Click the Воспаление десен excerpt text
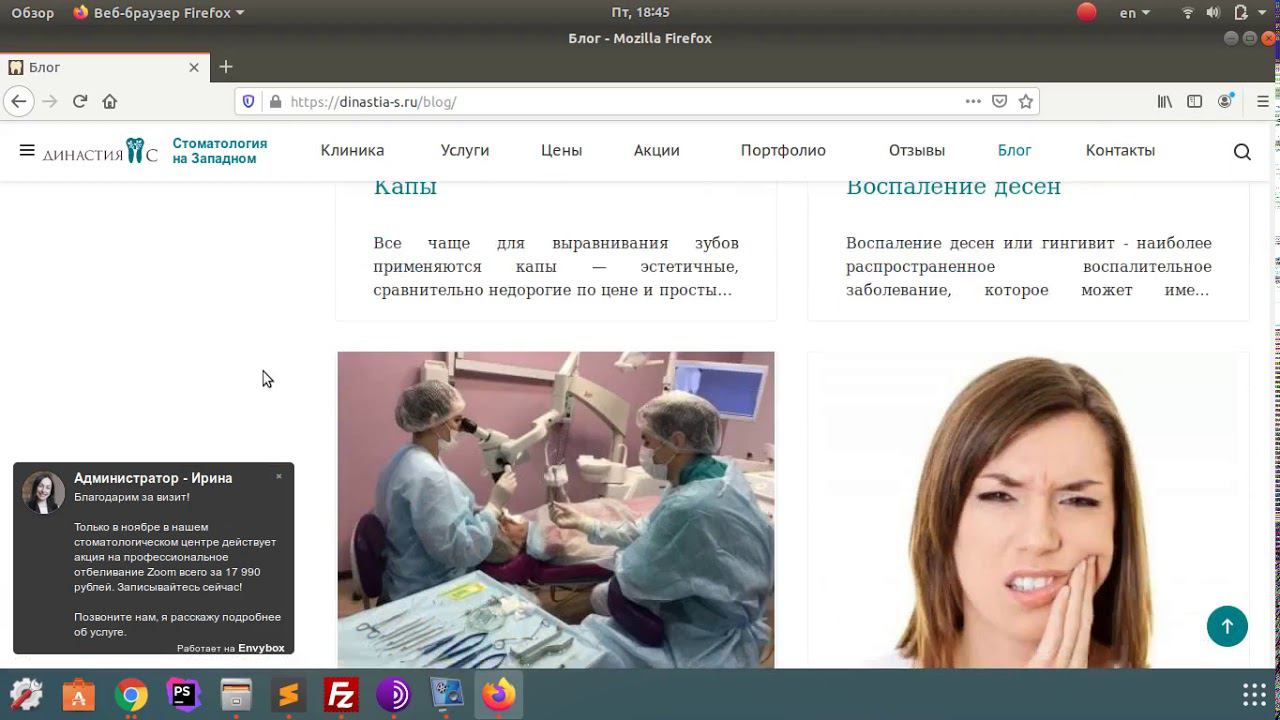 pos(1029,267)
